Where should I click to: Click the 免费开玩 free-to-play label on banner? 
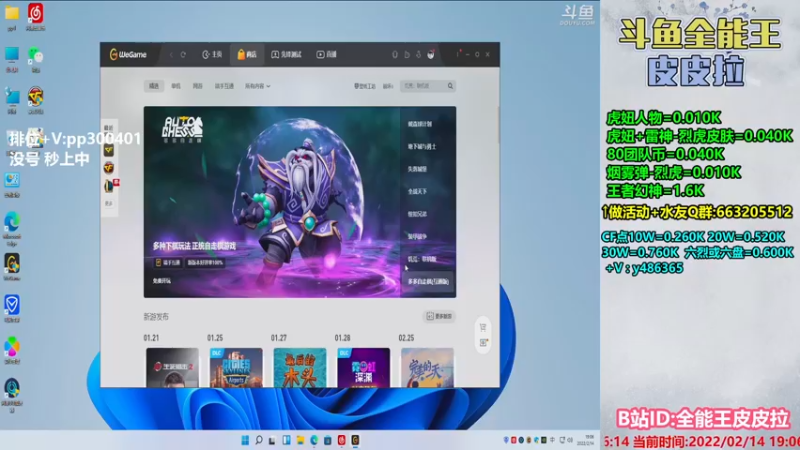(x=162, y=281)
